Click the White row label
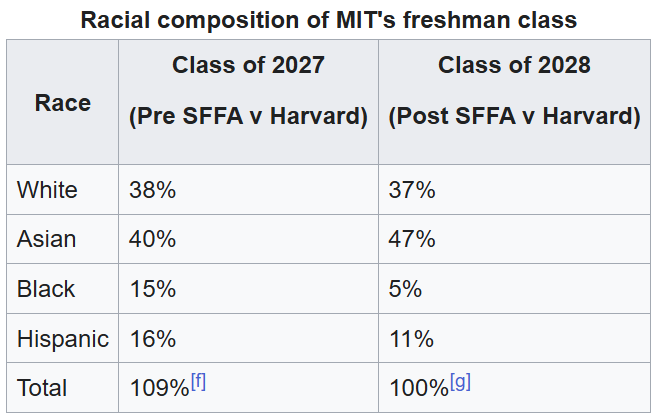 [x=47, y=190]
